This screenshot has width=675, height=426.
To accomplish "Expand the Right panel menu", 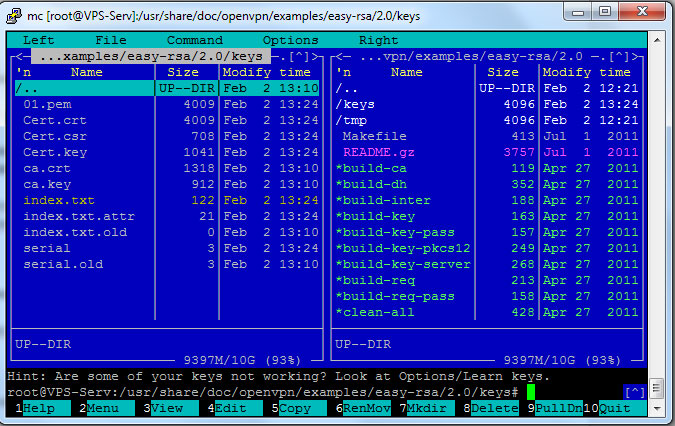I will pos(378,40).
